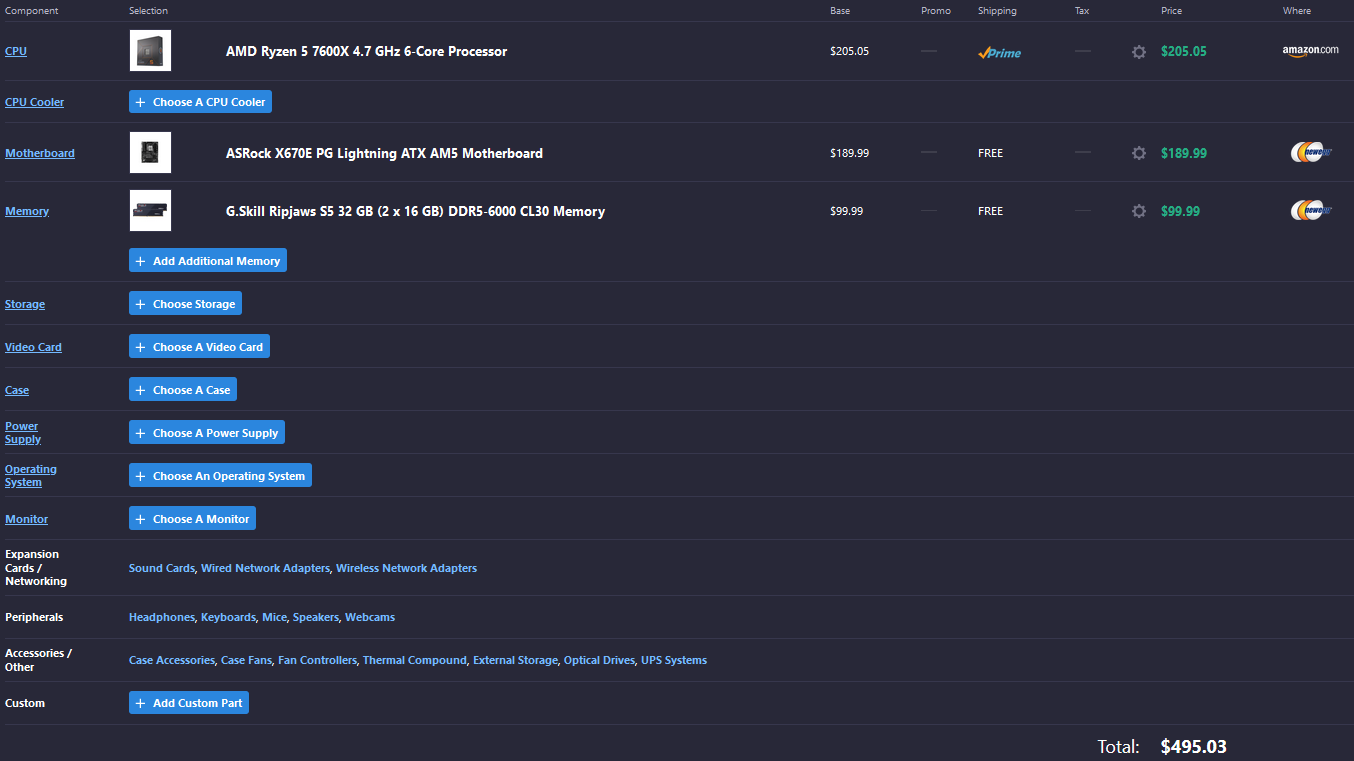Click the Amazon Prime shipping badge

[999, 53]
